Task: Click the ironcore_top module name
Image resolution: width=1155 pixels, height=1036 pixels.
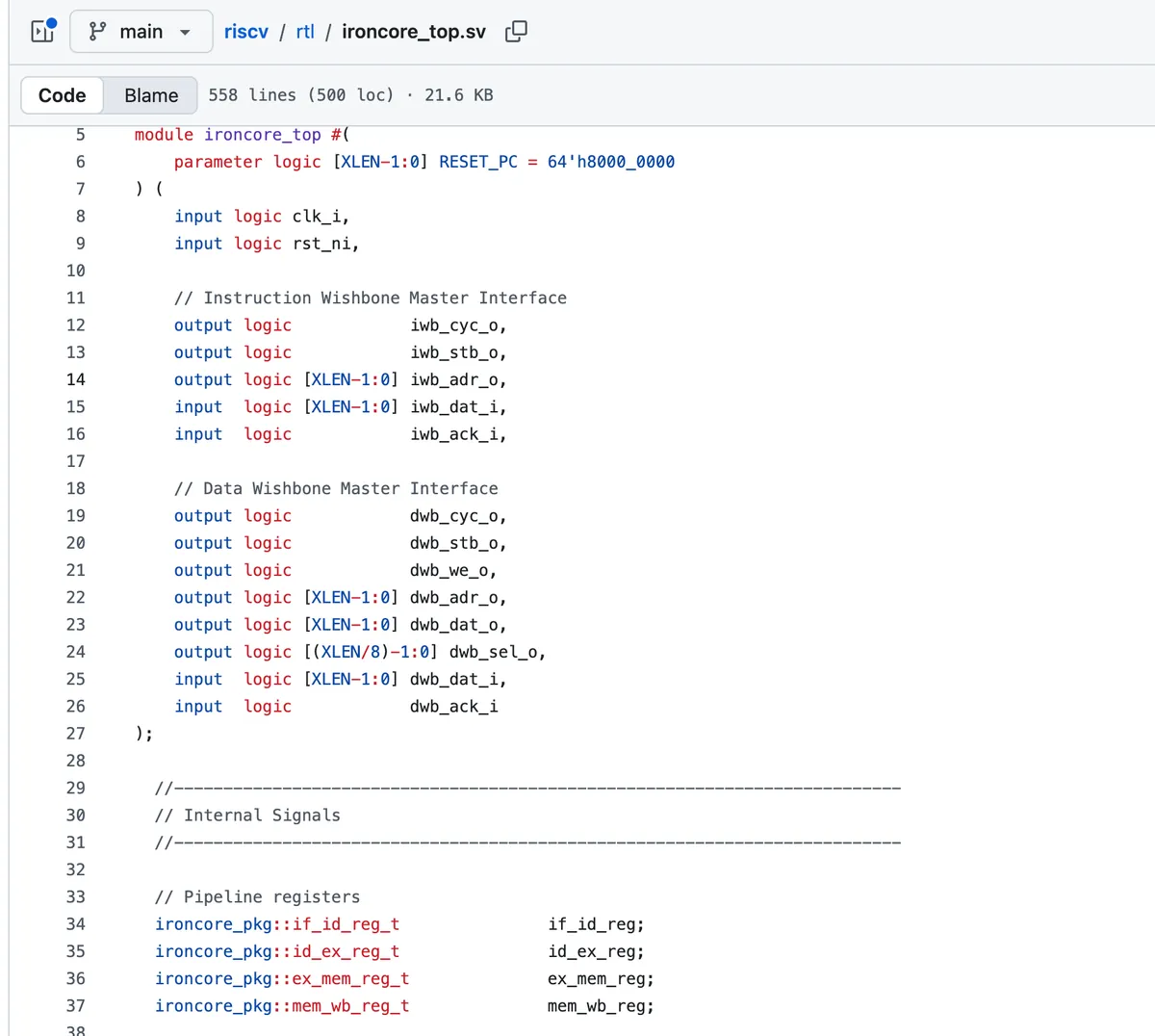Action: pos(262,135)
